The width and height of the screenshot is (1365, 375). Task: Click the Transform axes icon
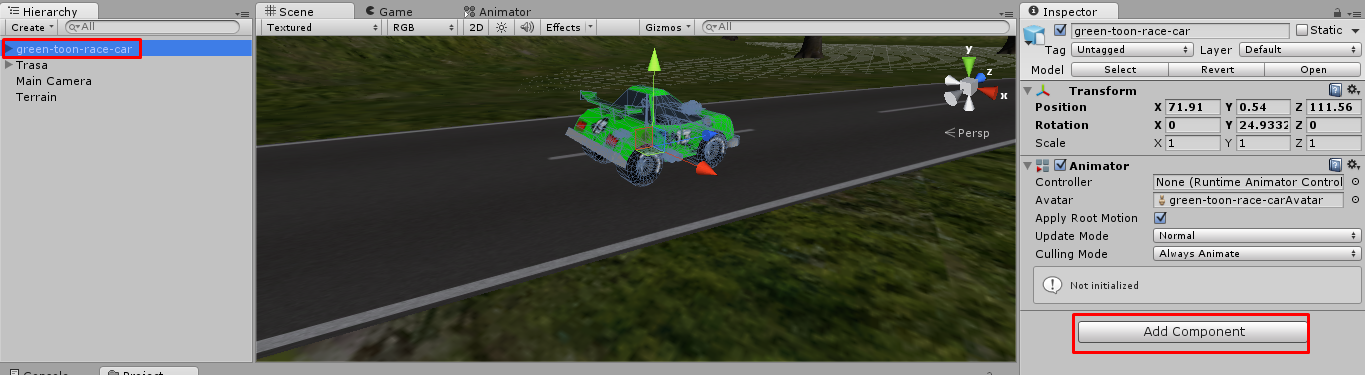pyautogui.click(x=1044, y=91)
